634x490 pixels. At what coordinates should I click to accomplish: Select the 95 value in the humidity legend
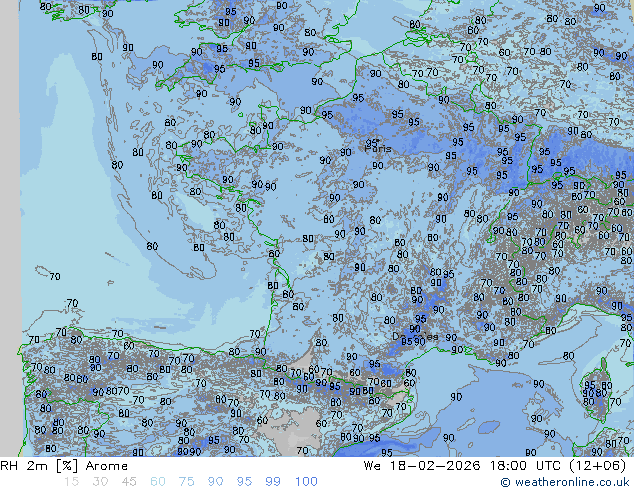point(244,482)
